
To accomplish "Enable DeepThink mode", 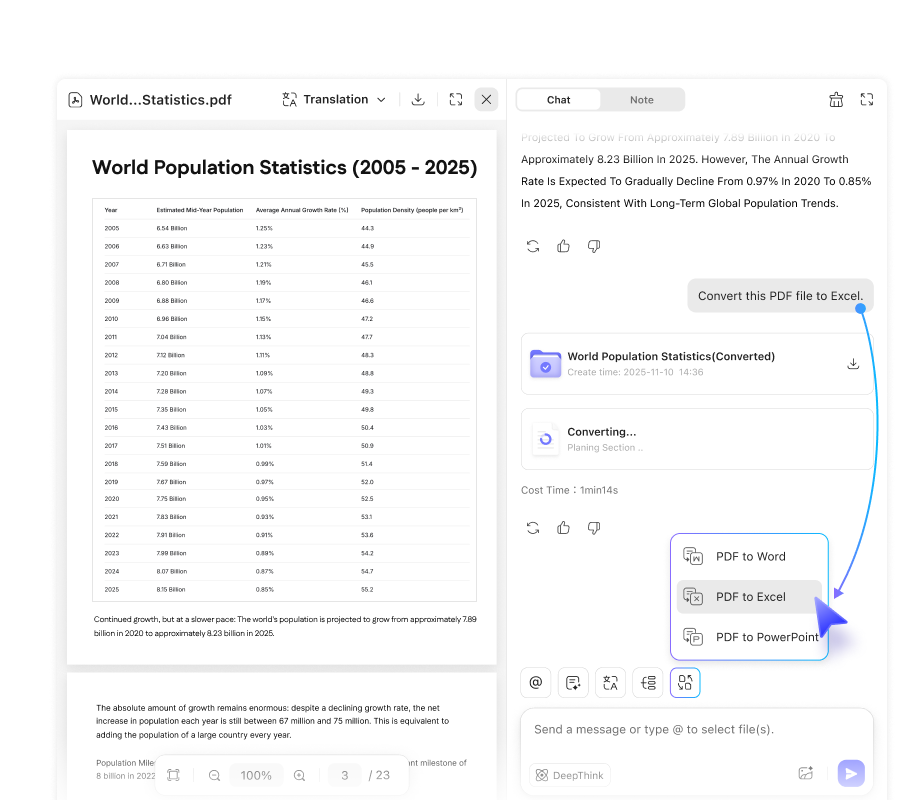I will coord(569,774).
